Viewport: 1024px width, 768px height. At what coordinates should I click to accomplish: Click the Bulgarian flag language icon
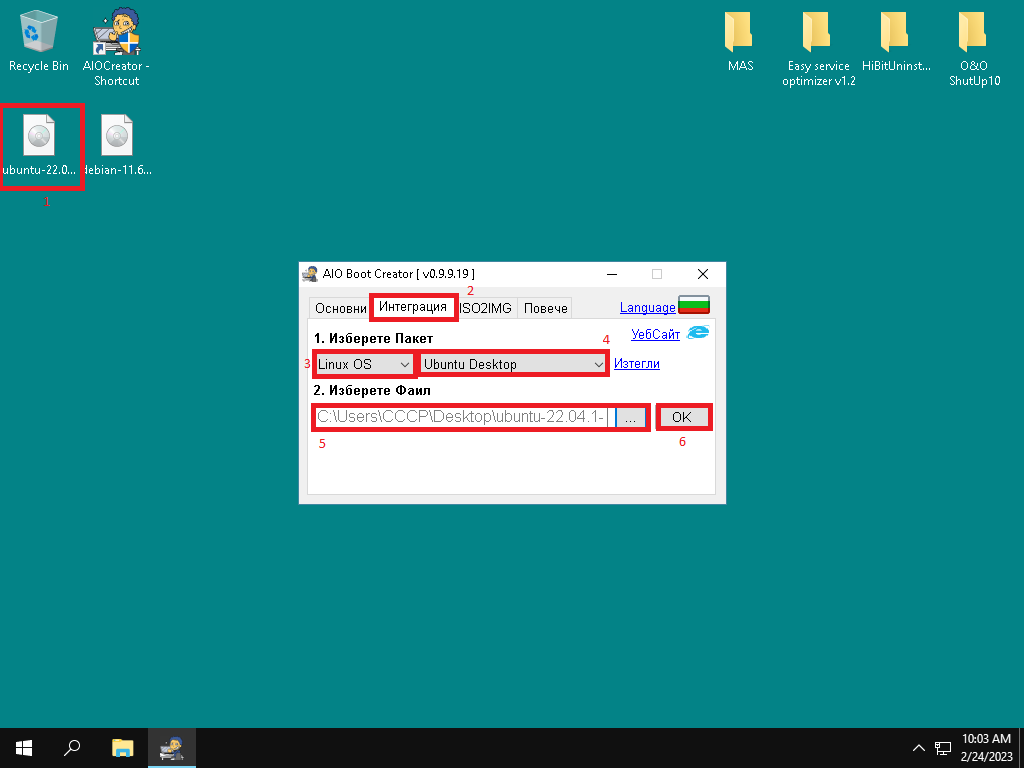click(694, 306)
